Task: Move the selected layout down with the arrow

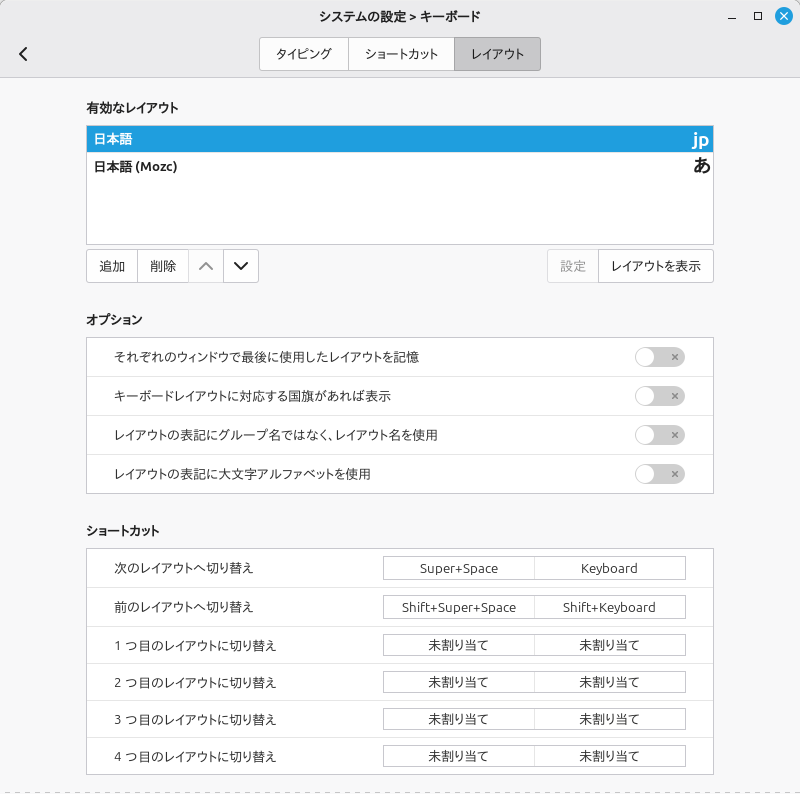Action: (240, 266)
